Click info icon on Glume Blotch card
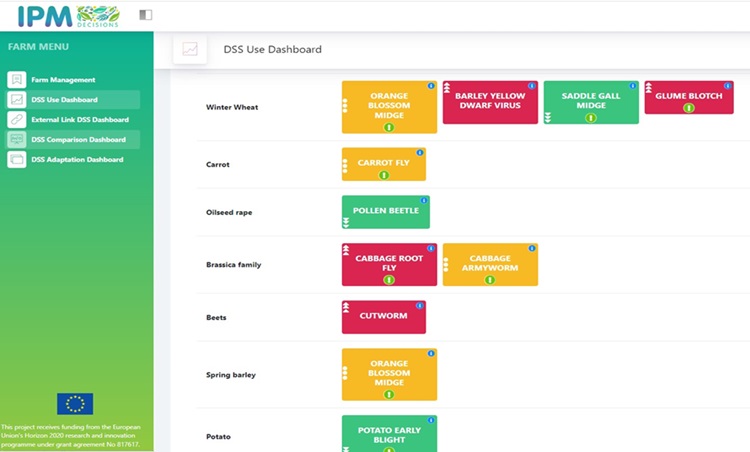The image size is (750, 452). click(x=728, y=86)
